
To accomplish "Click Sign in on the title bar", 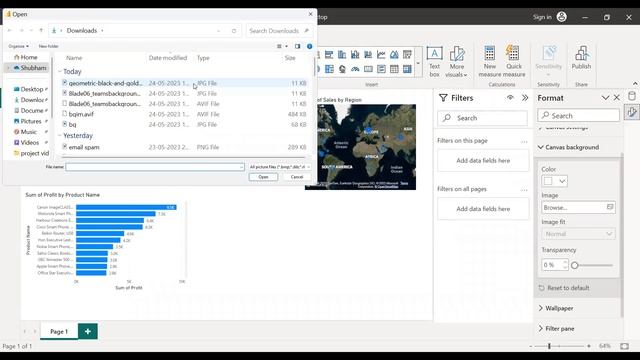I will click(x=542, y=17).
